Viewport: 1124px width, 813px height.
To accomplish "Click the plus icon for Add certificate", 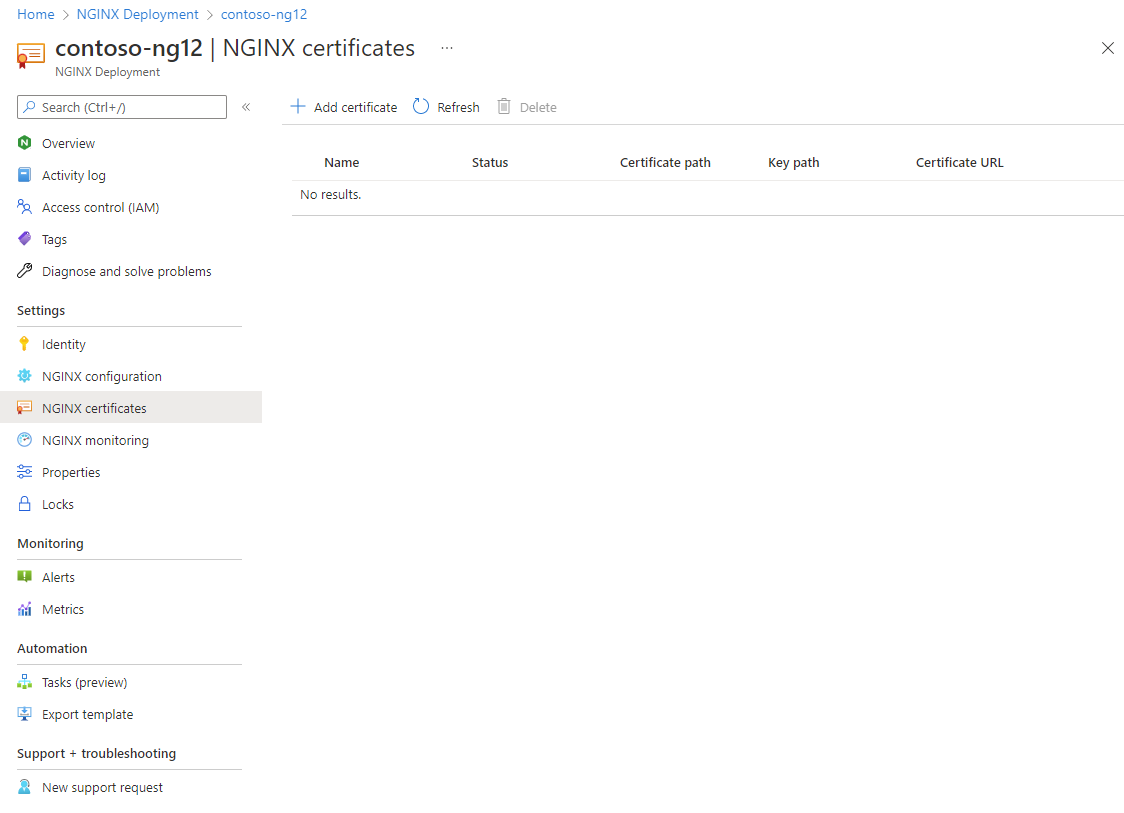I will coord(297,107).
